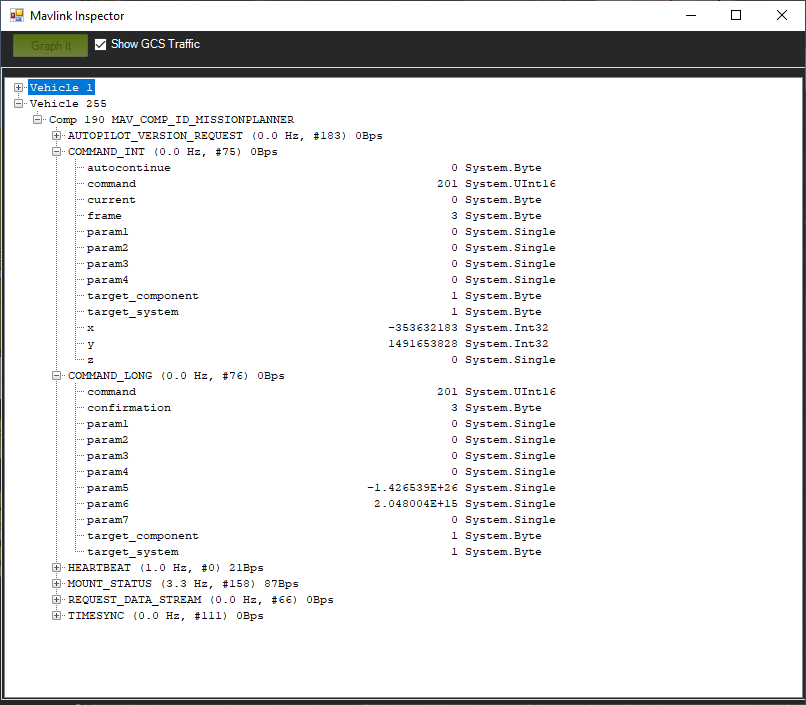Select the COMMAND_INT (0.0 Hz, #75) row
806x705 pixels.
(173, 152)
